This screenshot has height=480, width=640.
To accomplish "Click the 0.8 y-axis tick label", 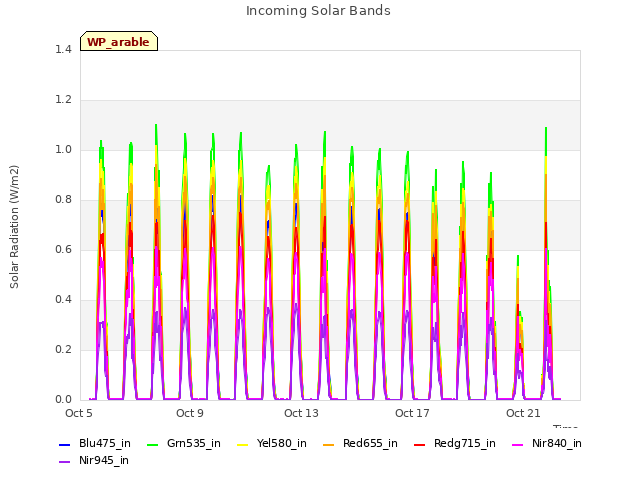I will pos(63,200).
